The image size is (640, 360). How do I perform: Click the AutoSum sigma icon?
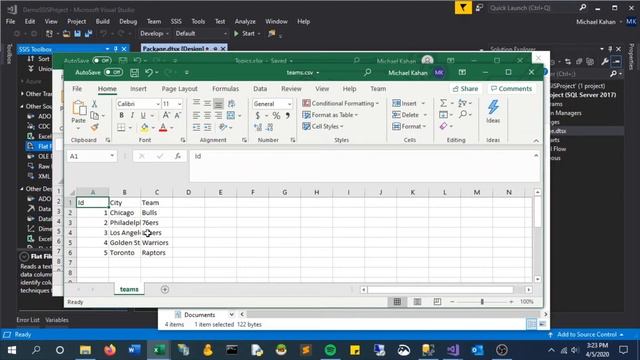[x=443, y=103]
